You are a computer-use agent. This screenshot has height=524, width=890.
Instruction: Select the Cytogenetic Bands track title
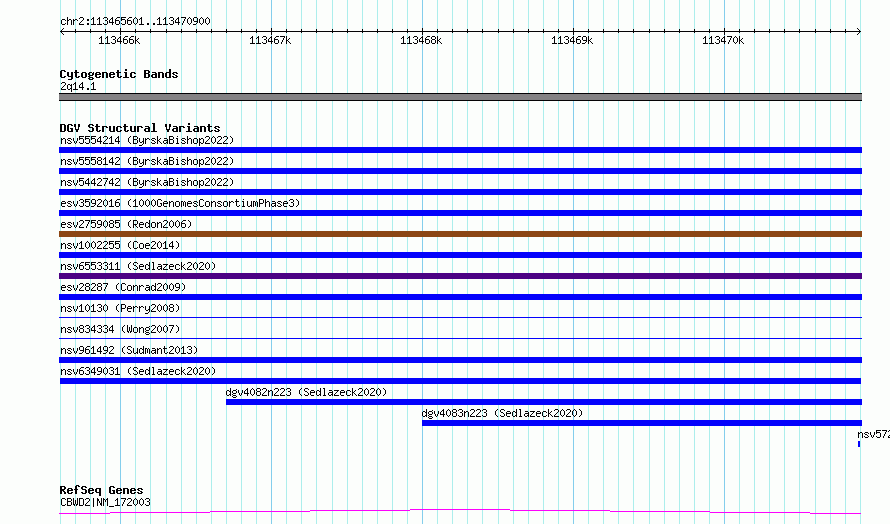pos(119,74)
